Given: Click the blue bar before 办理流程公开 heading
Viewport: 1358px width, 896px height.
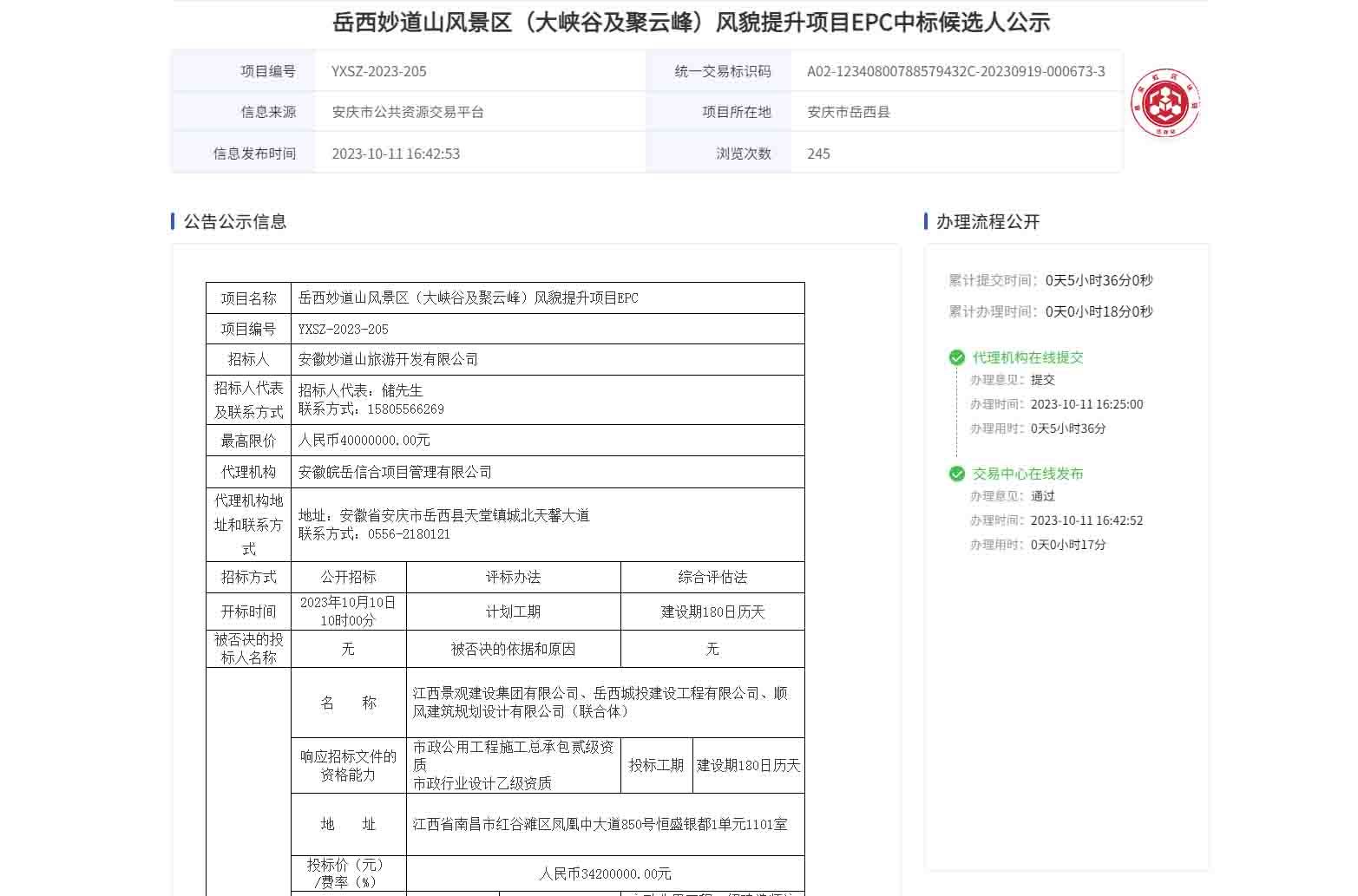Looking at the screenshot, I should coord(926,221).
